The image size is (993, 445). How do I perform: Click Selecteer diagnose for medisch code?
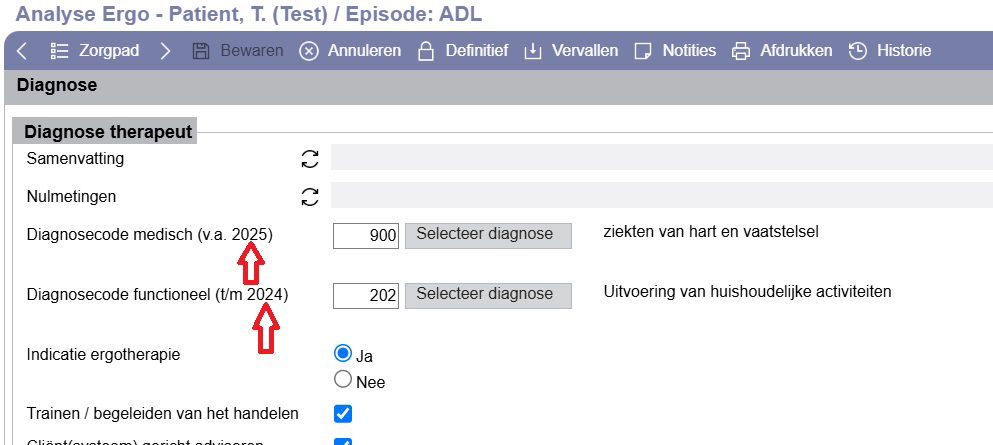pyautogui.click(x=488, y=235)
